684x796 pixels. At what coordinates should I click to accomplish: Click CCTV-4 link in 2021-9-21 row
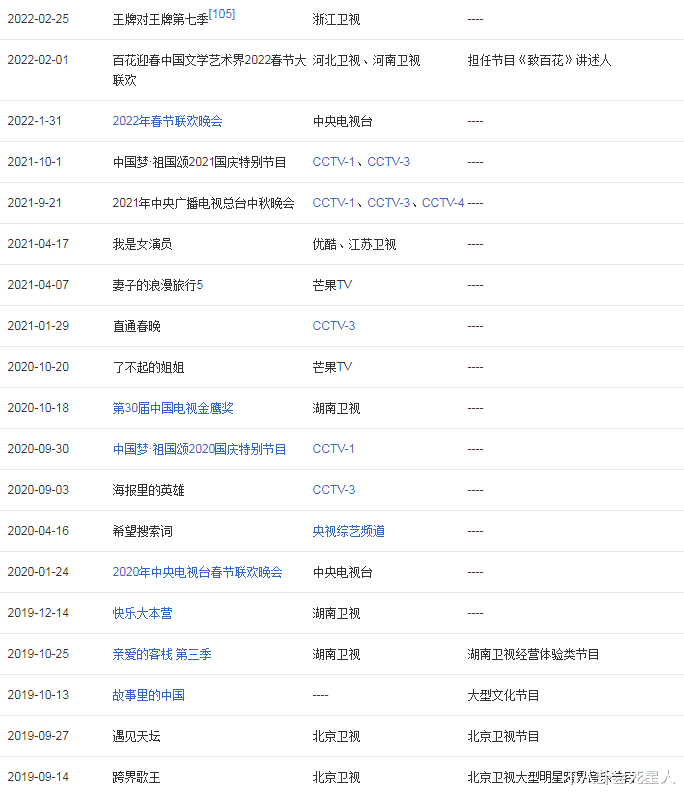tap(443, 203)
